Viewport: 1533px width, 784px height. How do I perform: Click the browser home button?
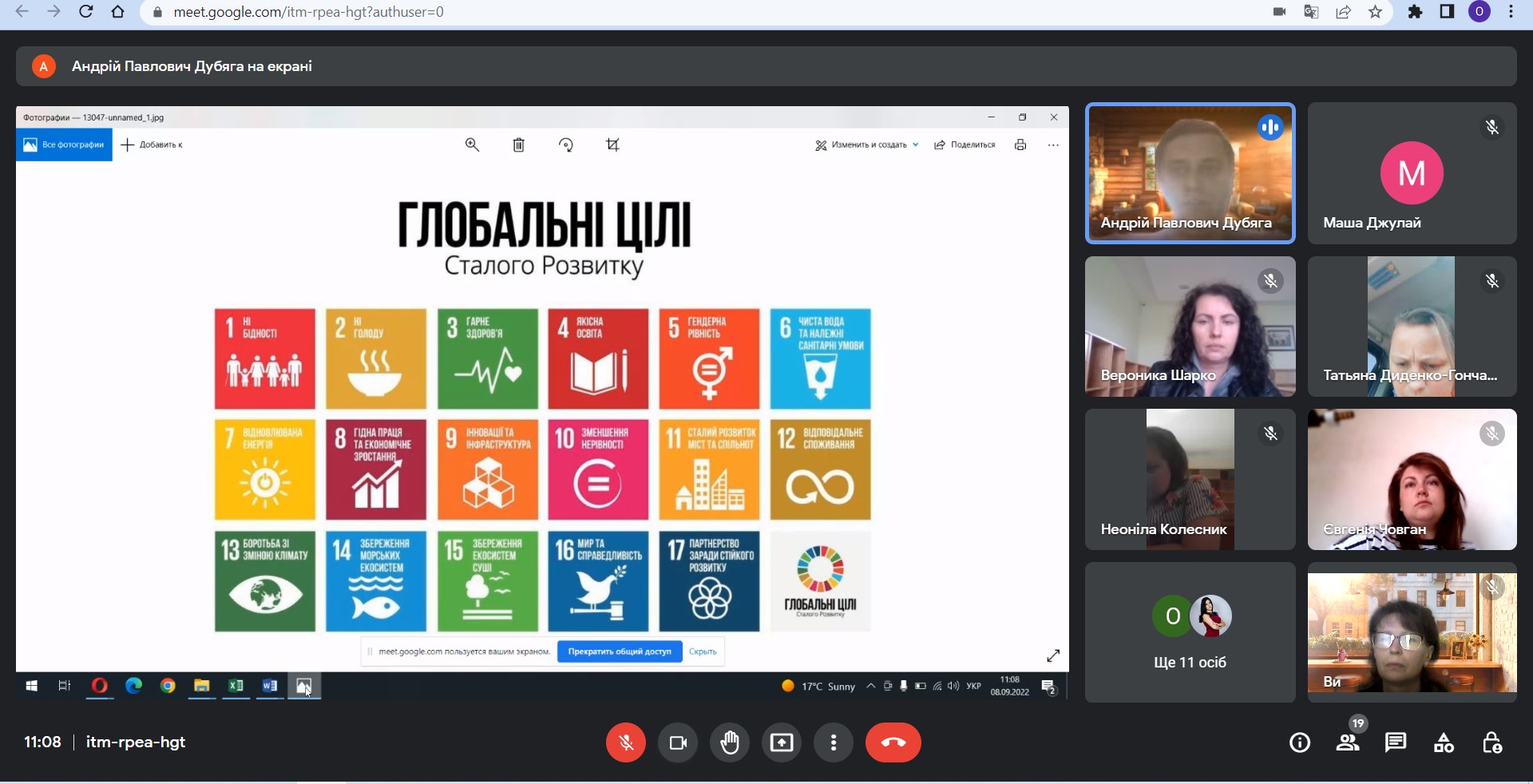coord(118,12)
